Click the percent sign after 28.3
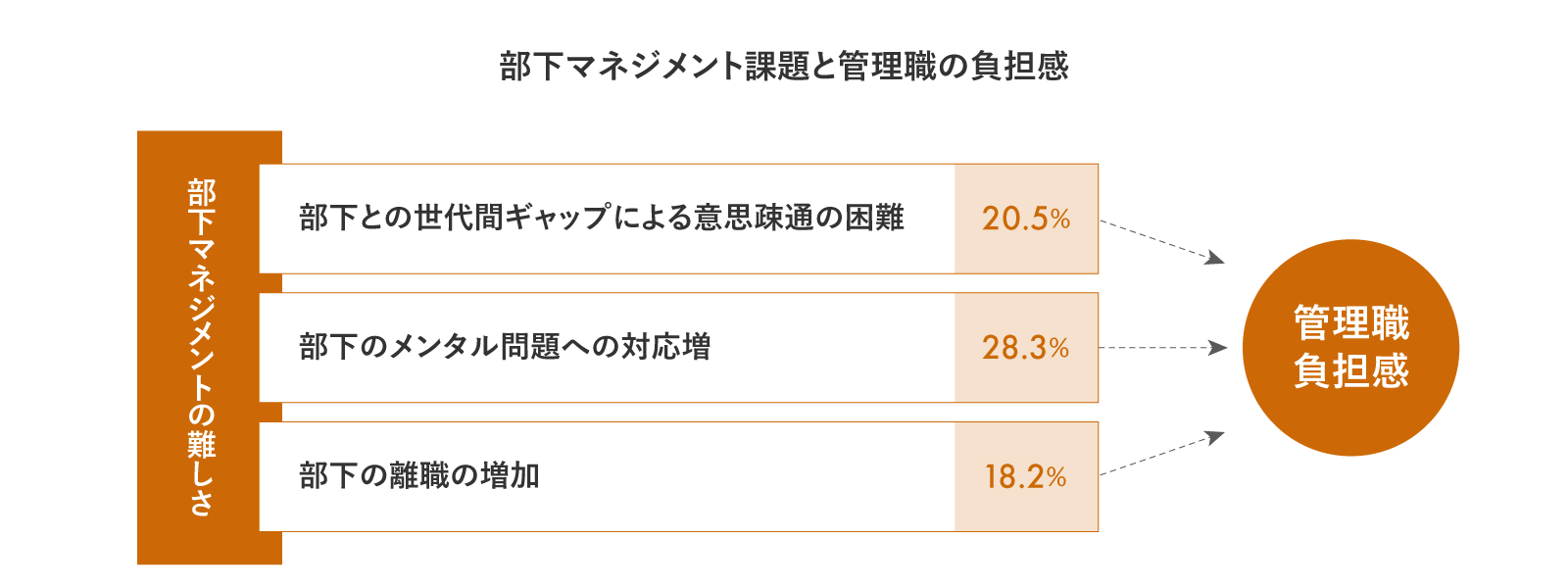1568x588 pixels. coord(1058,349)
